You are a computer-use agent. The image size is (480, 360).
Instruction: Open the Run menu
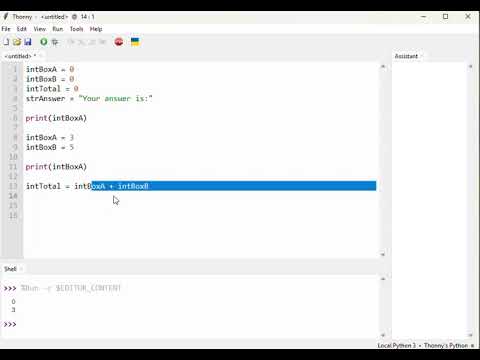point(58,29)
